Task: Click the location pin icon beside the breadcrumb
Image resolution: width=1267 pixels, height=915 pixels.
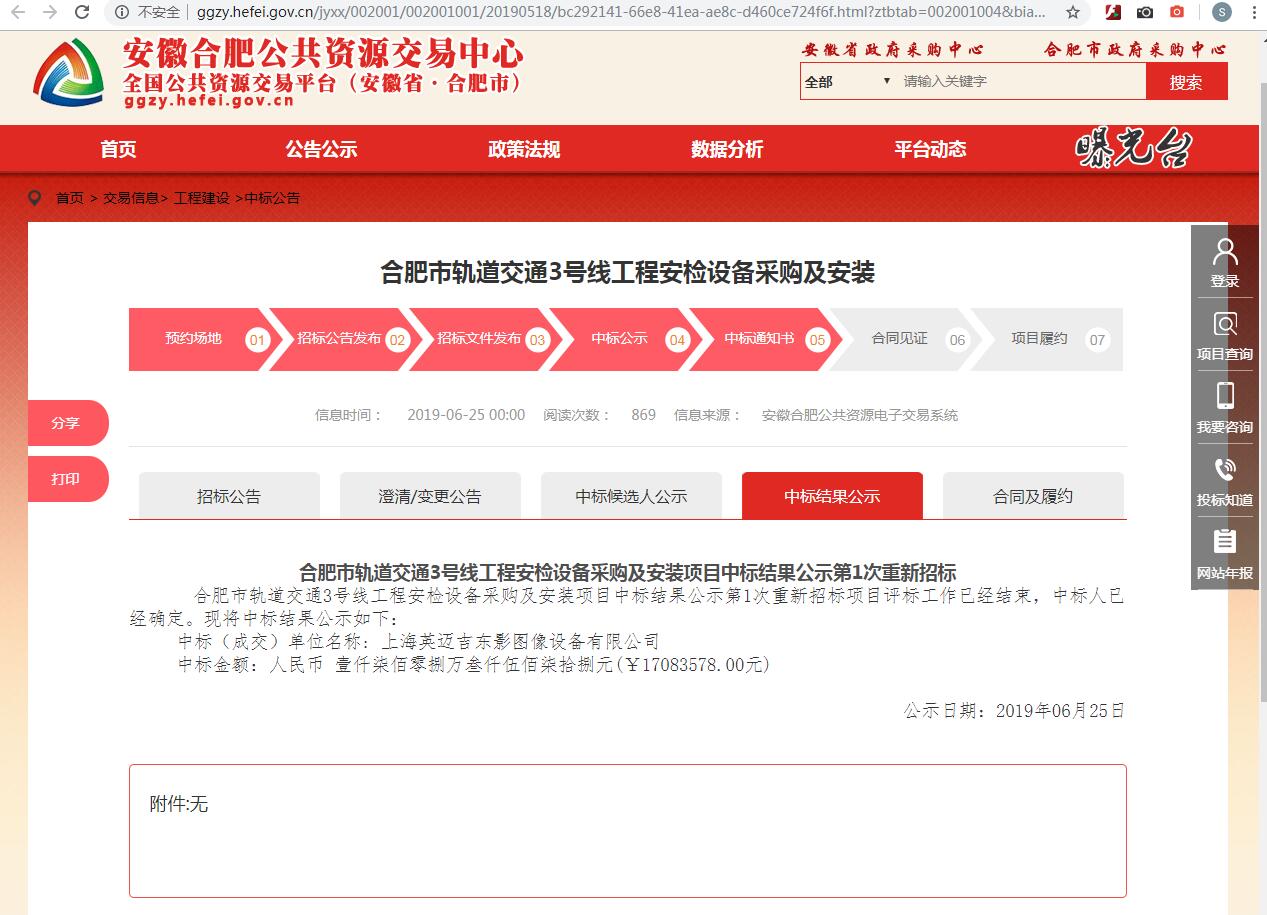Action: pyautogui.click(x=36, y=197)
